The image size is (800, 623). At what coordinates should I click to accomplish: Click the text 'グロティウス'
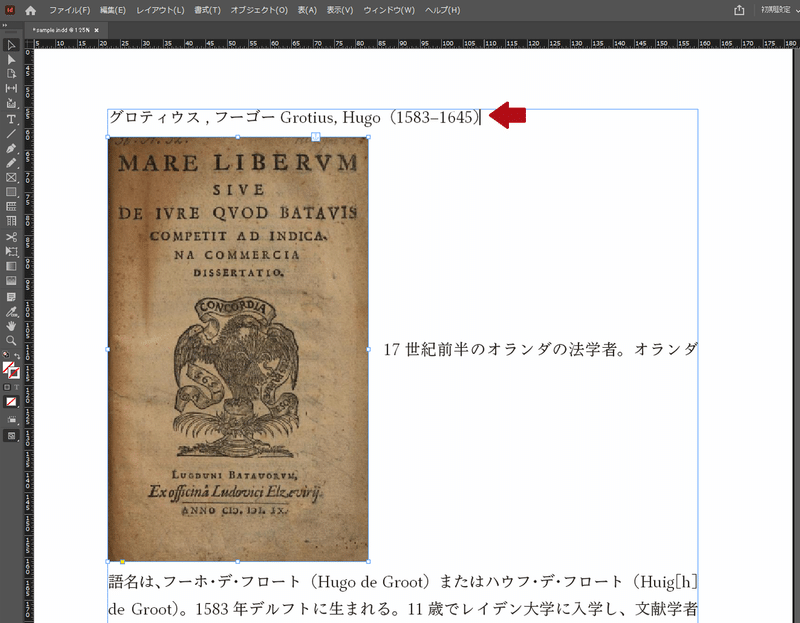coord(155,118)
